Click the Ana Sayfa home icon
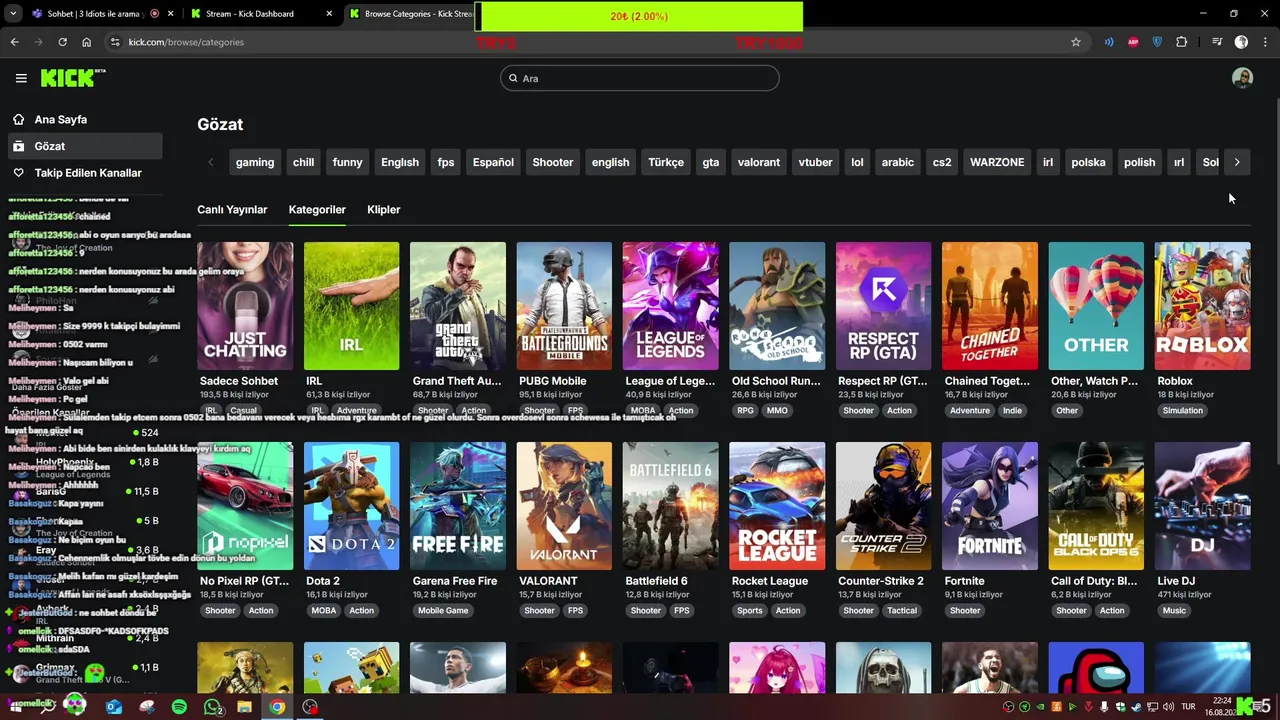This screenshot has width=1280, height=720. coord(18,119)
